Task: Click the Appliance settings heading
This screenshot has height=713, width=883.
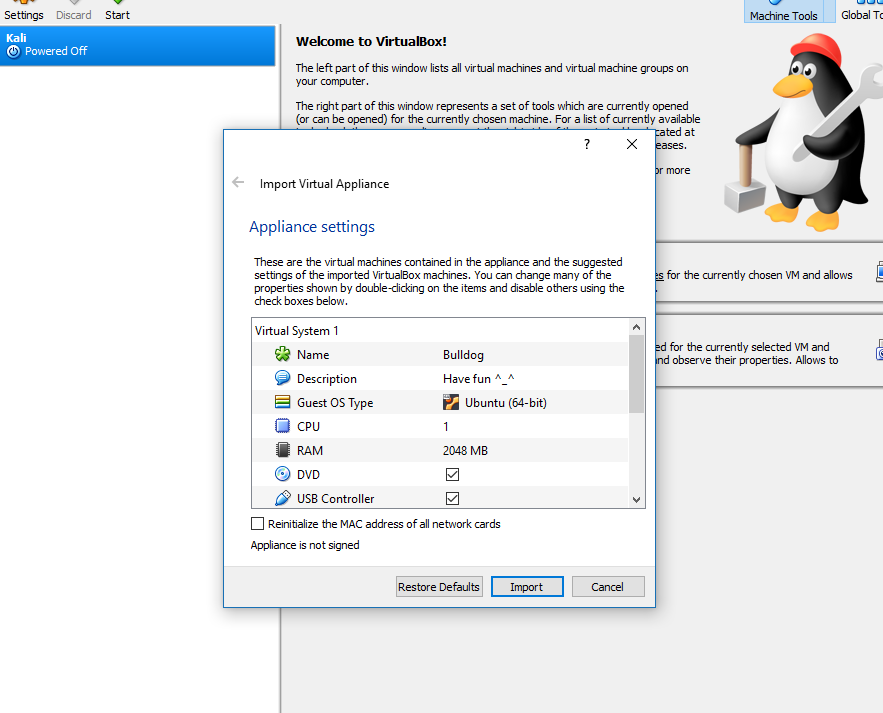Action: coord(312,227)
